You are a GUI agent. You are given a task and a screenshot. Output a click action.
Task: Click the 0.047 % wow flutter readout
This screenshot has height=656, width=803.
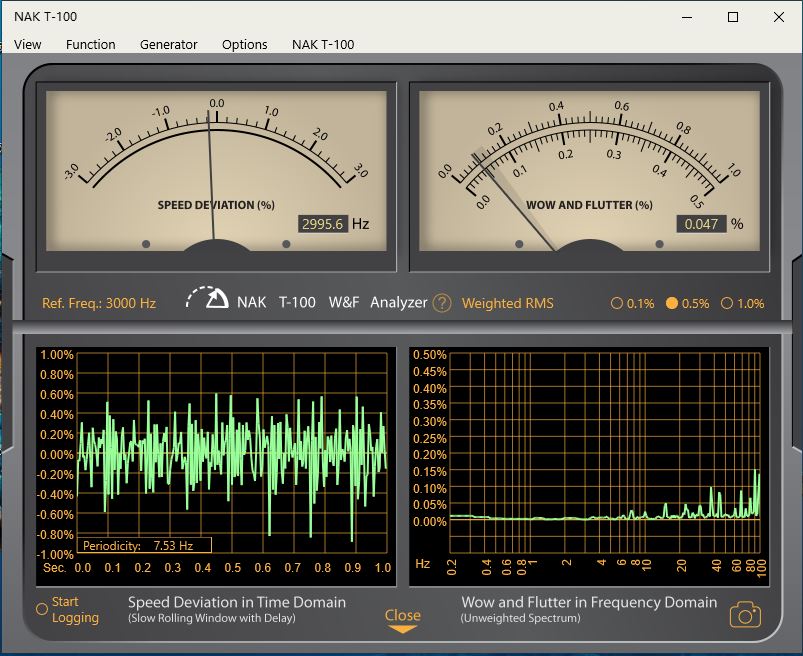click(x=701, y=224)
